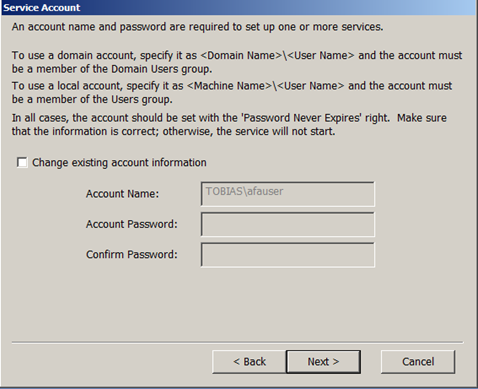Click the 'An account name and password' sentence

(x=197, y=27)
